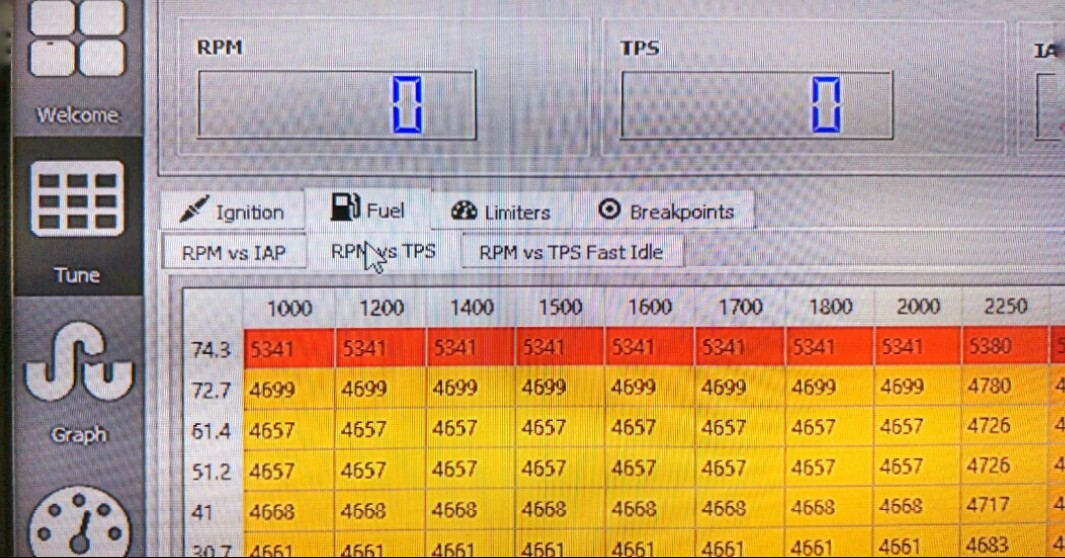Select the 1600 RPM column header
Image resolution: width=1065 pixels, height=558 pixels.
(x=650, y=307)
